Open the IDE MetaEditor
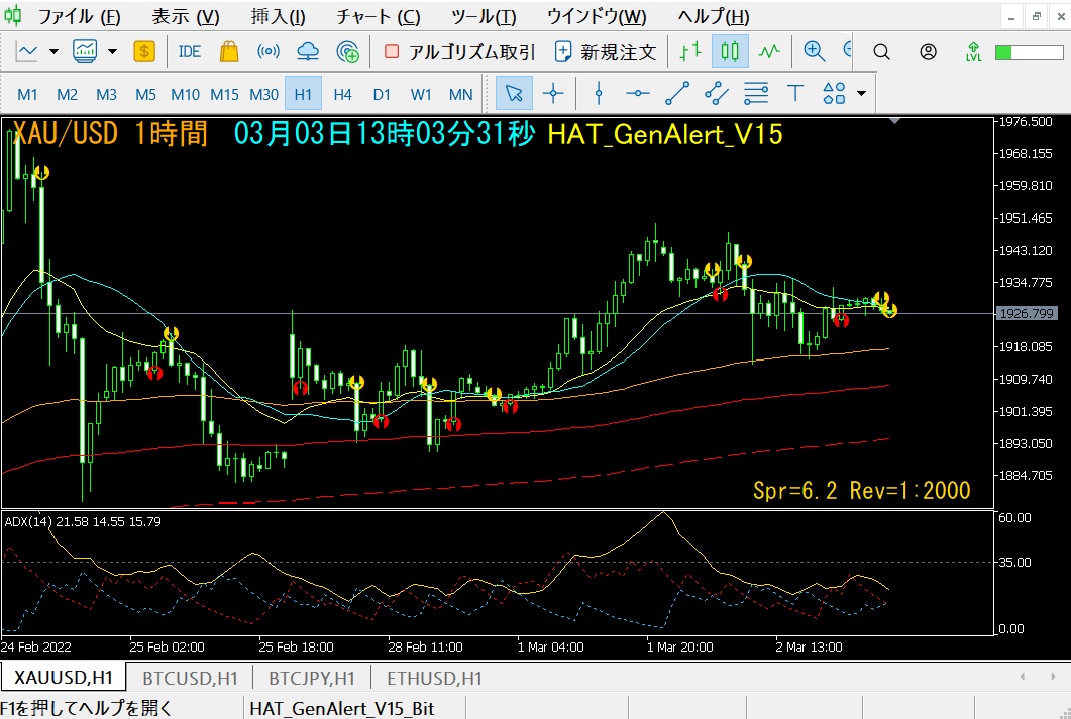Screen dimensions: 1071x719 click(189, 52)
